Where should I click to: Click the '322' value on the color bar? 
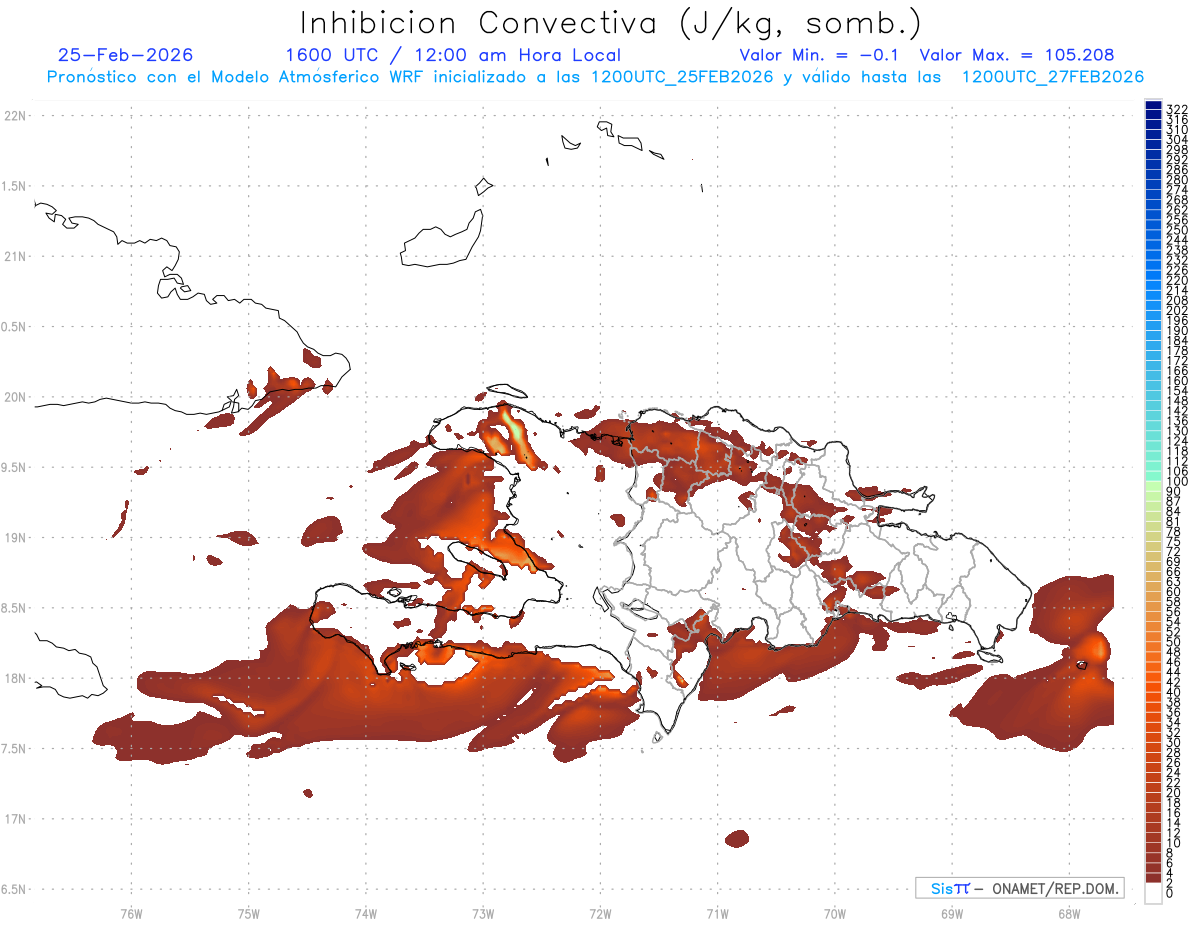click(x=1177, y=108)
